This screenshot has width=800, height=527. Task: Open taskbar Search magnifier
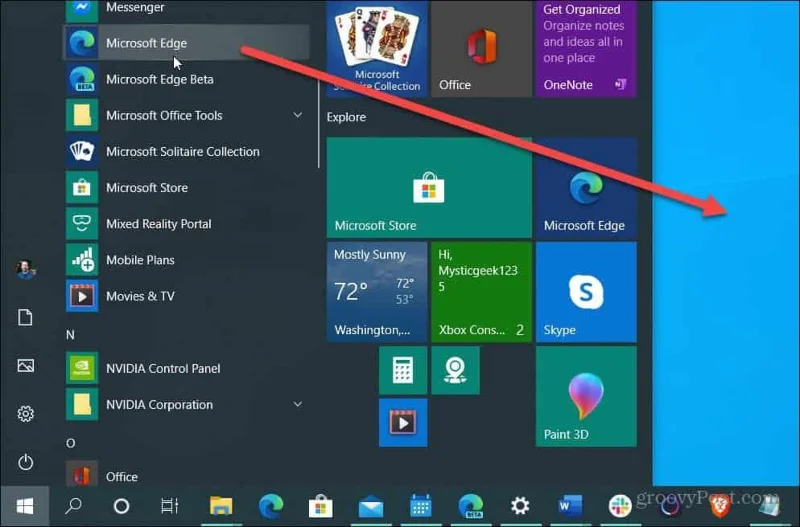(x=73, y=506)
